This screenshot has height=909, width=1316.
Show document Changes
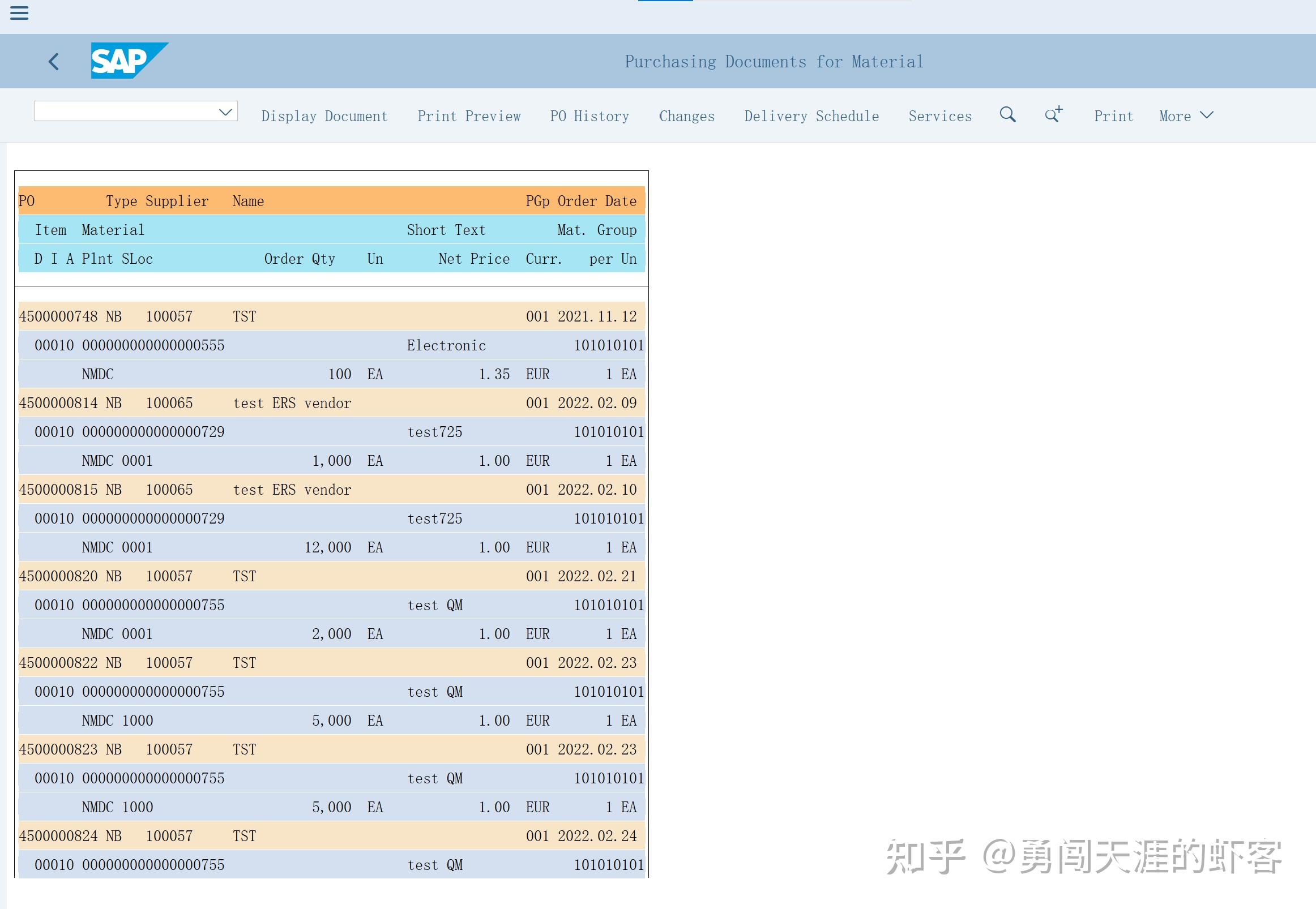pyautogui.click(x=686, y=115)
